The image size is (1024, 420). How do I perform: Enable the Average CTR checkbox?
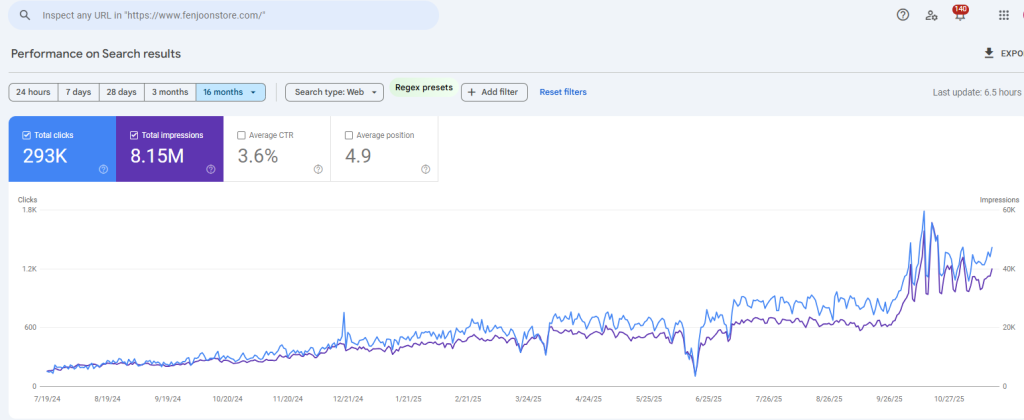(242, 135)
